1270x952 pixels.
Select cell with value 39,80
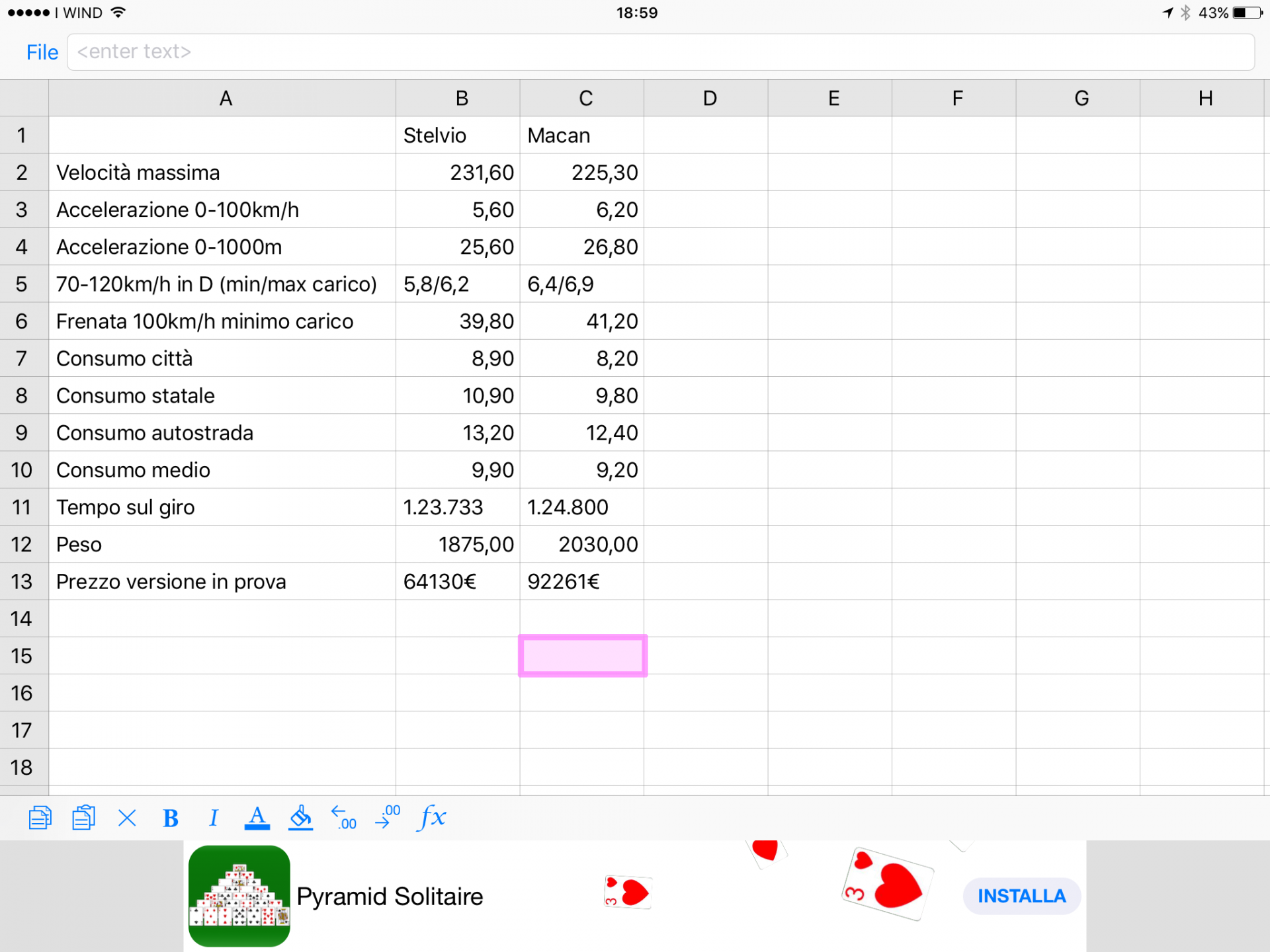click(458, 321)
